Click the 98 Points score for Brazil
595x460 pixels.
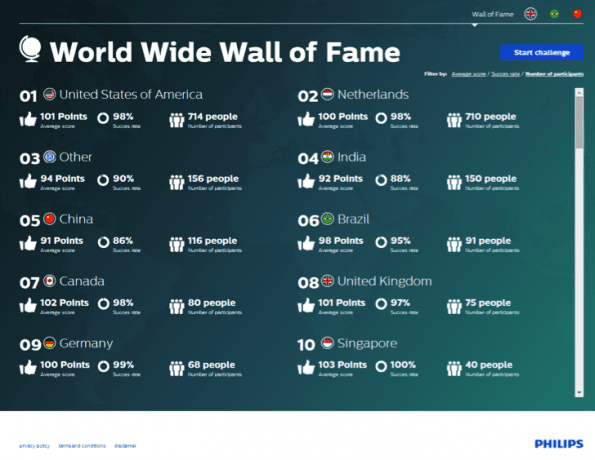(x=341, y=241)
